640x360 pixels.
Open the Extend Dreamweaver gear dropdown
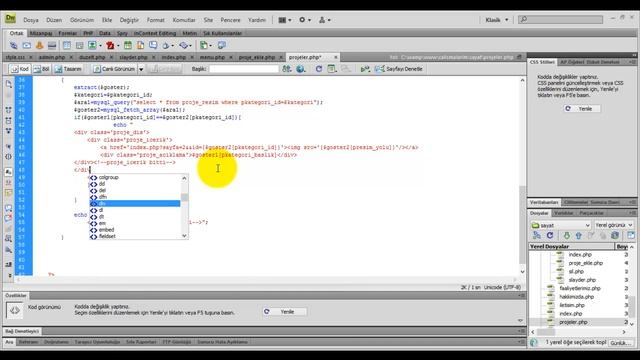coord(305,20)
